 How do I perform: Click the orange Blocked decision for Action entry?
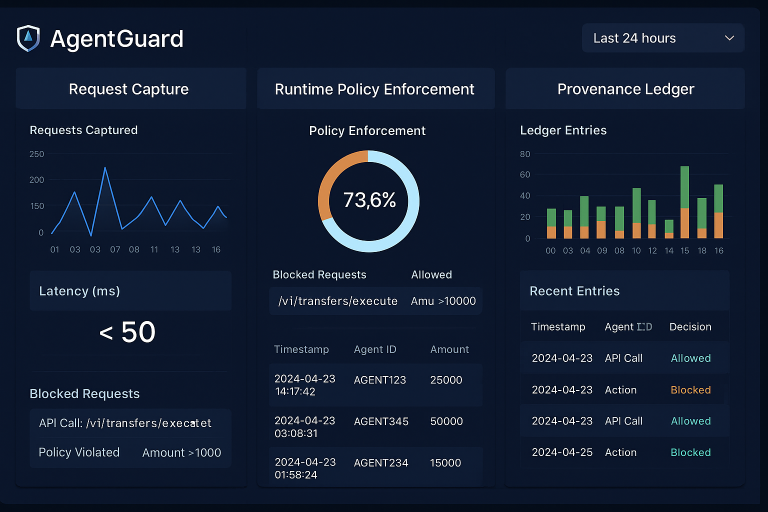pos(690,390)
